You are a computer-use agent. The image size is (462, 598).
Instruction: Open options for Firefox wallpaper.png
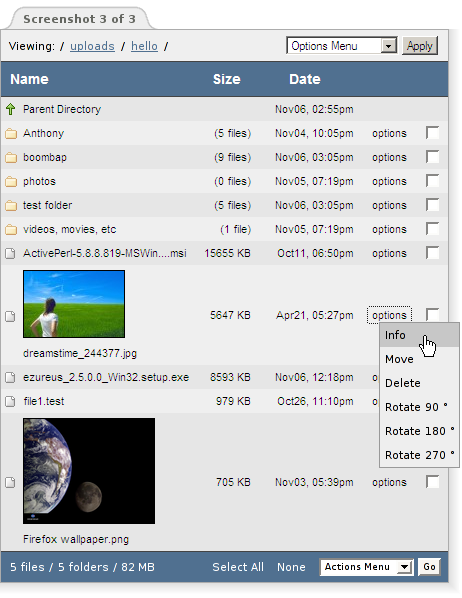click(x=389, y=482)
